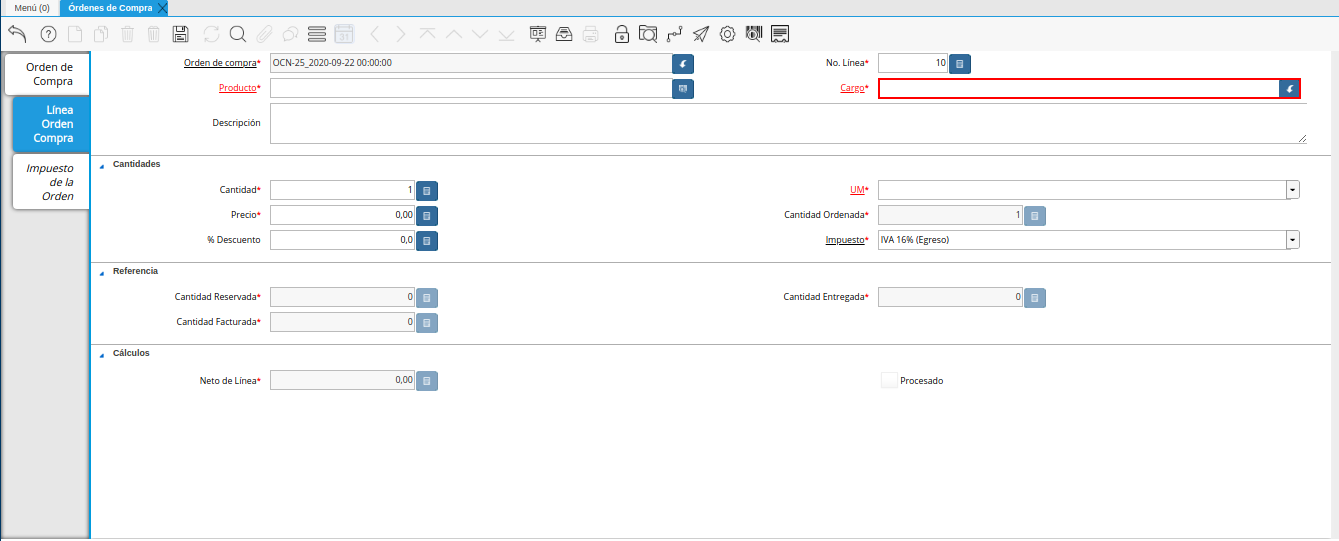Close the Órdenes de Compra tab

[162, 8]
